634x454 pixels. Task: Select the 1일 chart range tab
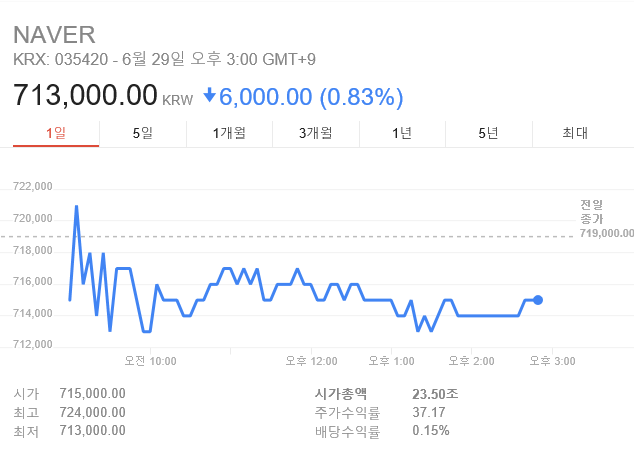[x=56, y=133]
